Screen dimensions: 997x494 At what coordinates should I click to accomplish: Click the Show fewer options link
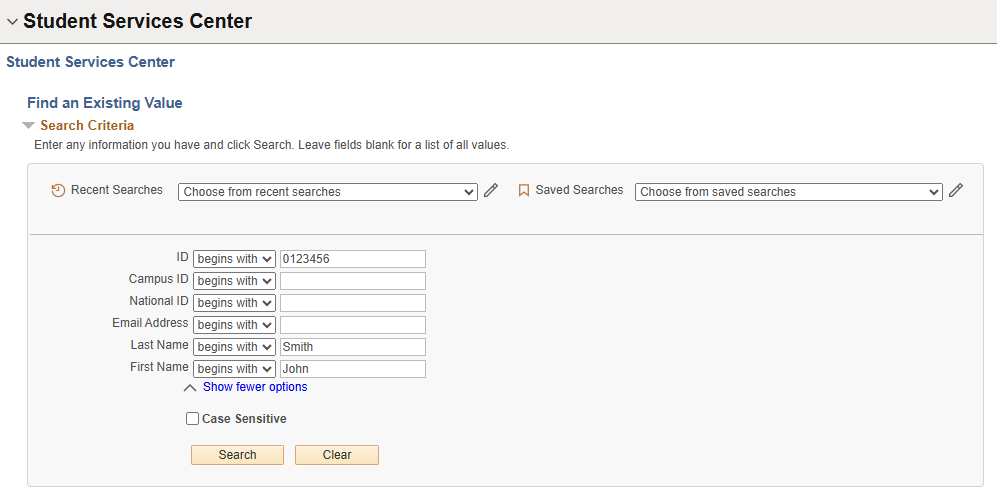pos(255,387)
